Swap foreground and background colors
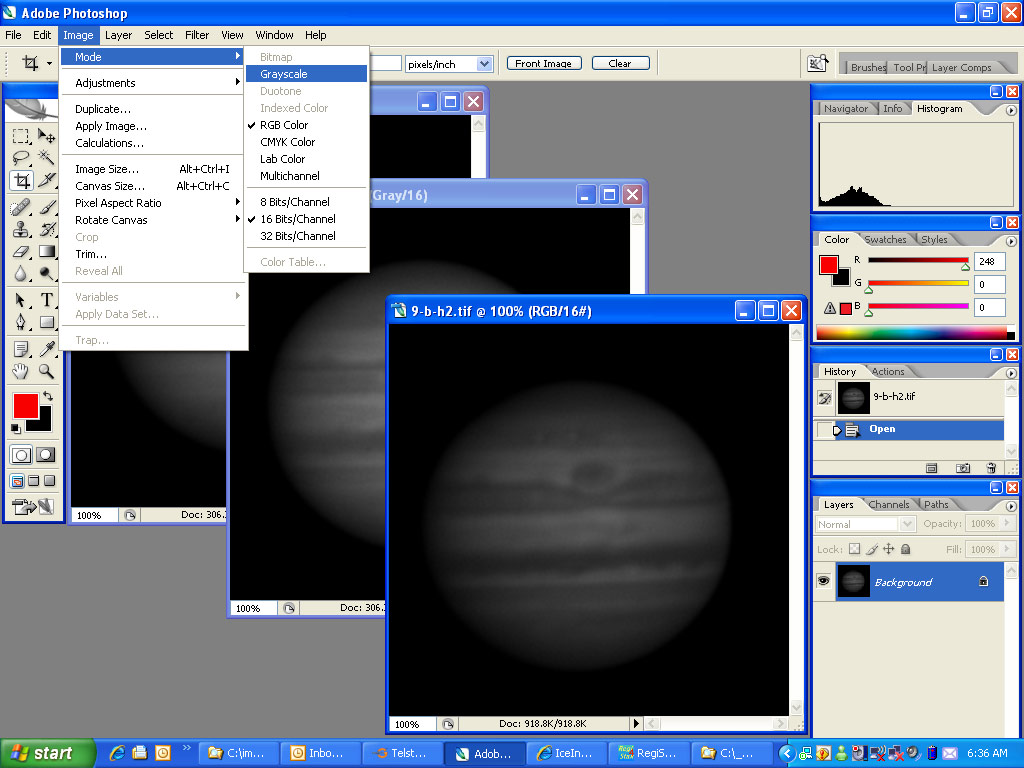 pyautogui.click(x=48, y=396)
